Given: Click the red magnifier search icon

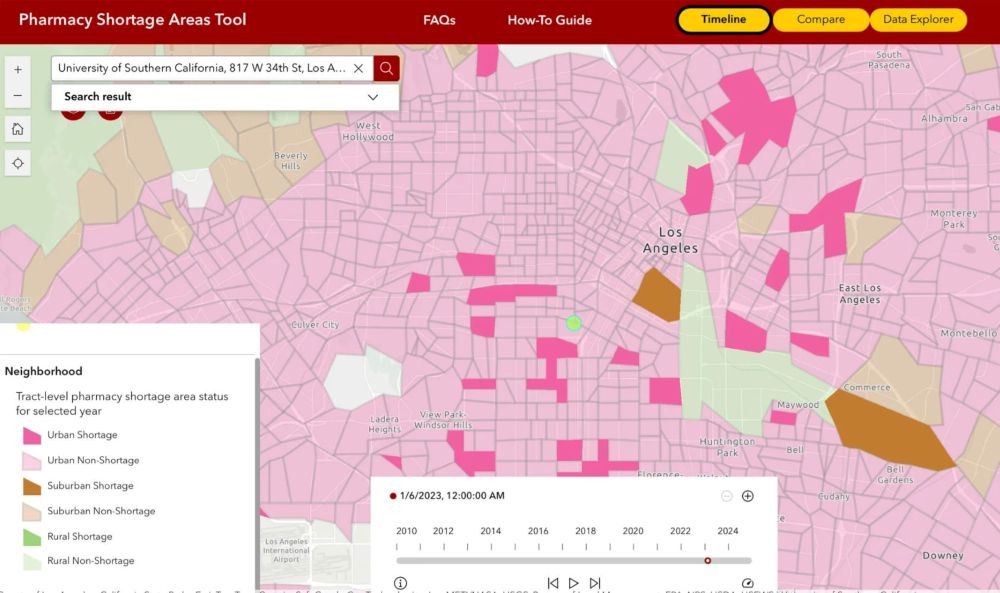Looking at the screenshot, I should tap(386, 68).
